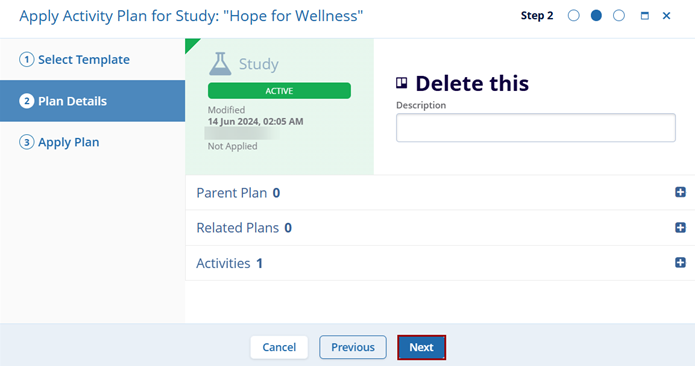Screen dimensions: 695x366
Task: Cancel the activity plan wizard
Action: click(x=279, y=347)
